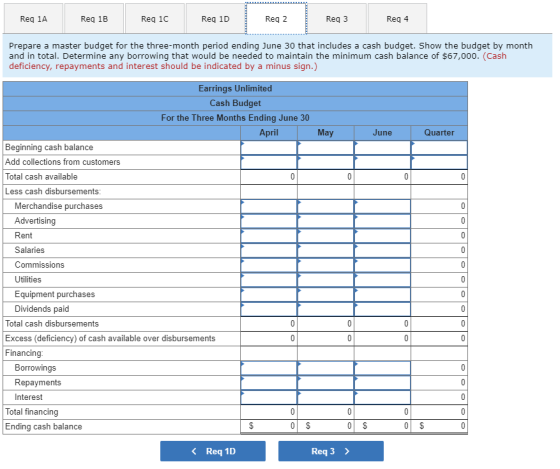
Task: Click April Commissions field
Action: click(x=269, y=265)
